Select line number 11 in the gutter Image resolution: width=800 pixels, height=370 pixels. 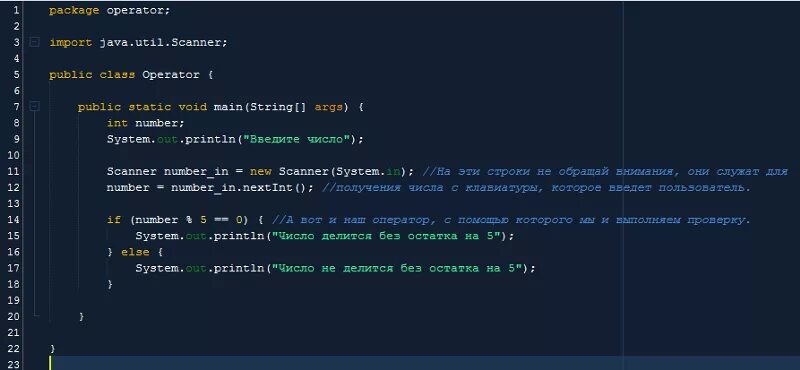pyautogui.click(x=14, y=171)
